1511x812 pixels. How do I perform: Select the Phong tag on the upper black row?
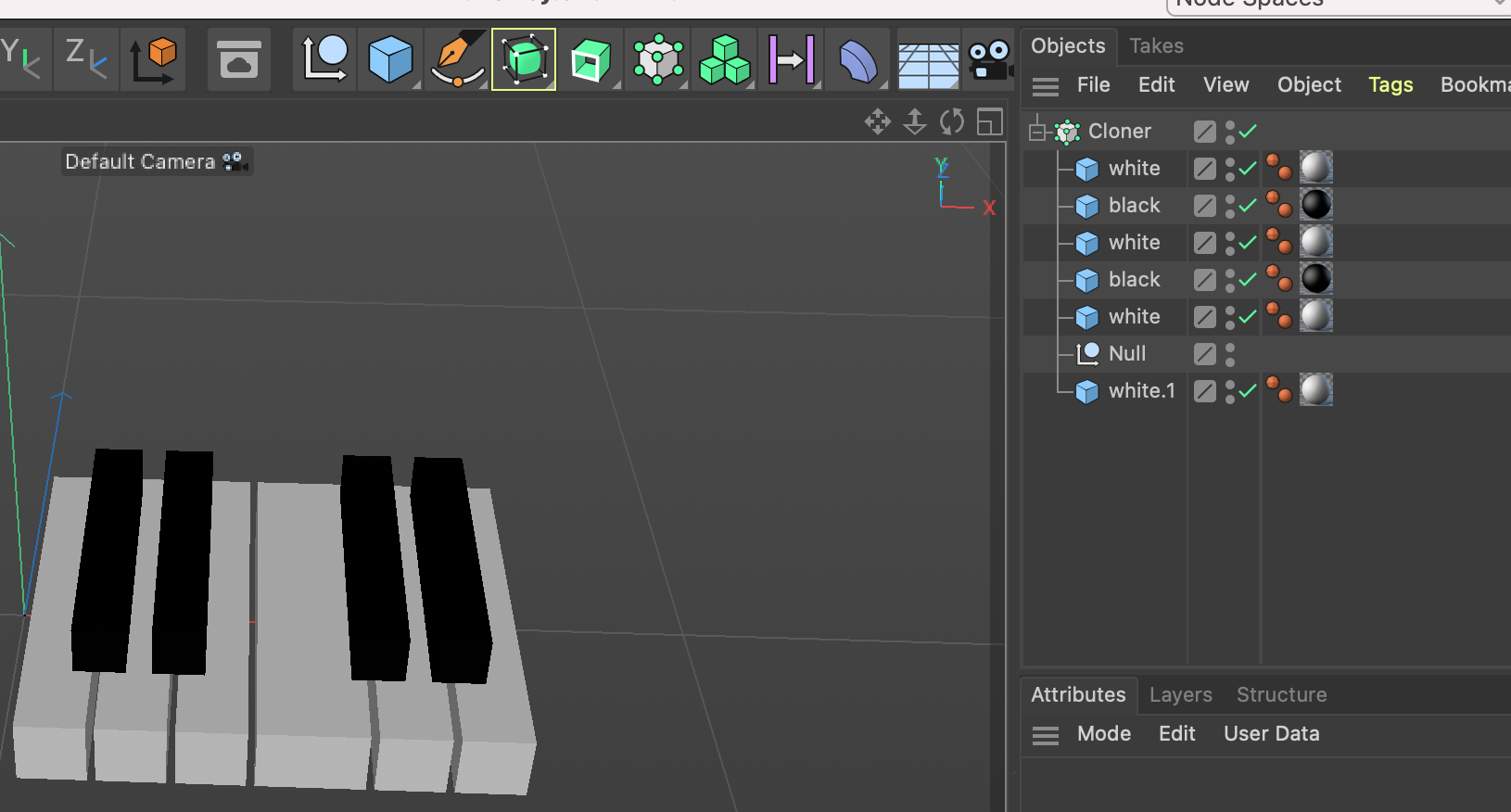[1279, 205]
